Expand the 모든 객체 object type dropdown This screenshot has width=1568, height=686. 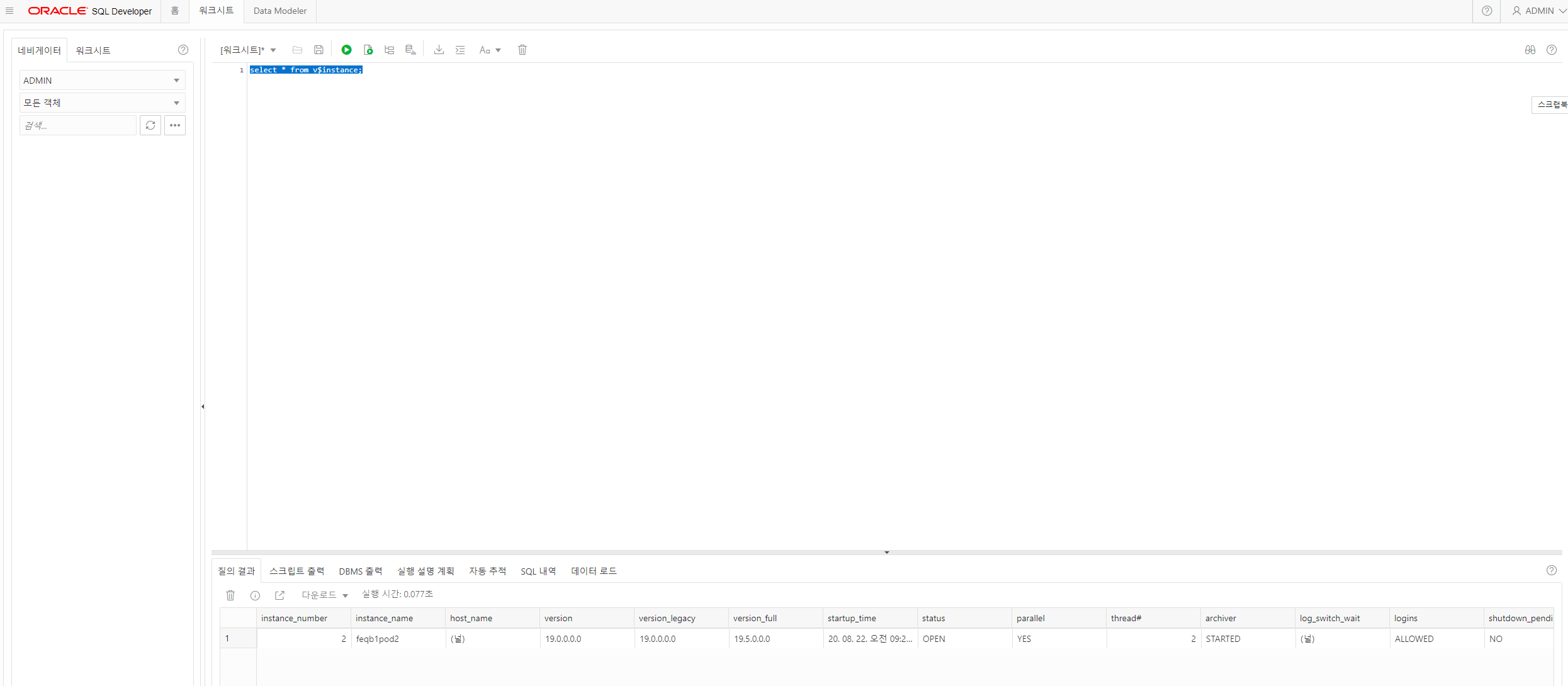click(x=103, y=103)
